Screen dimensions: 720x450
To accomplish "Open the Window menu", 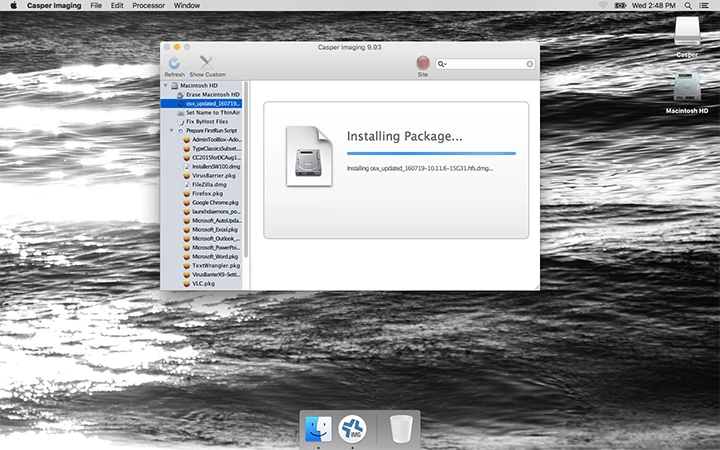I will click(x=186, y=6).
